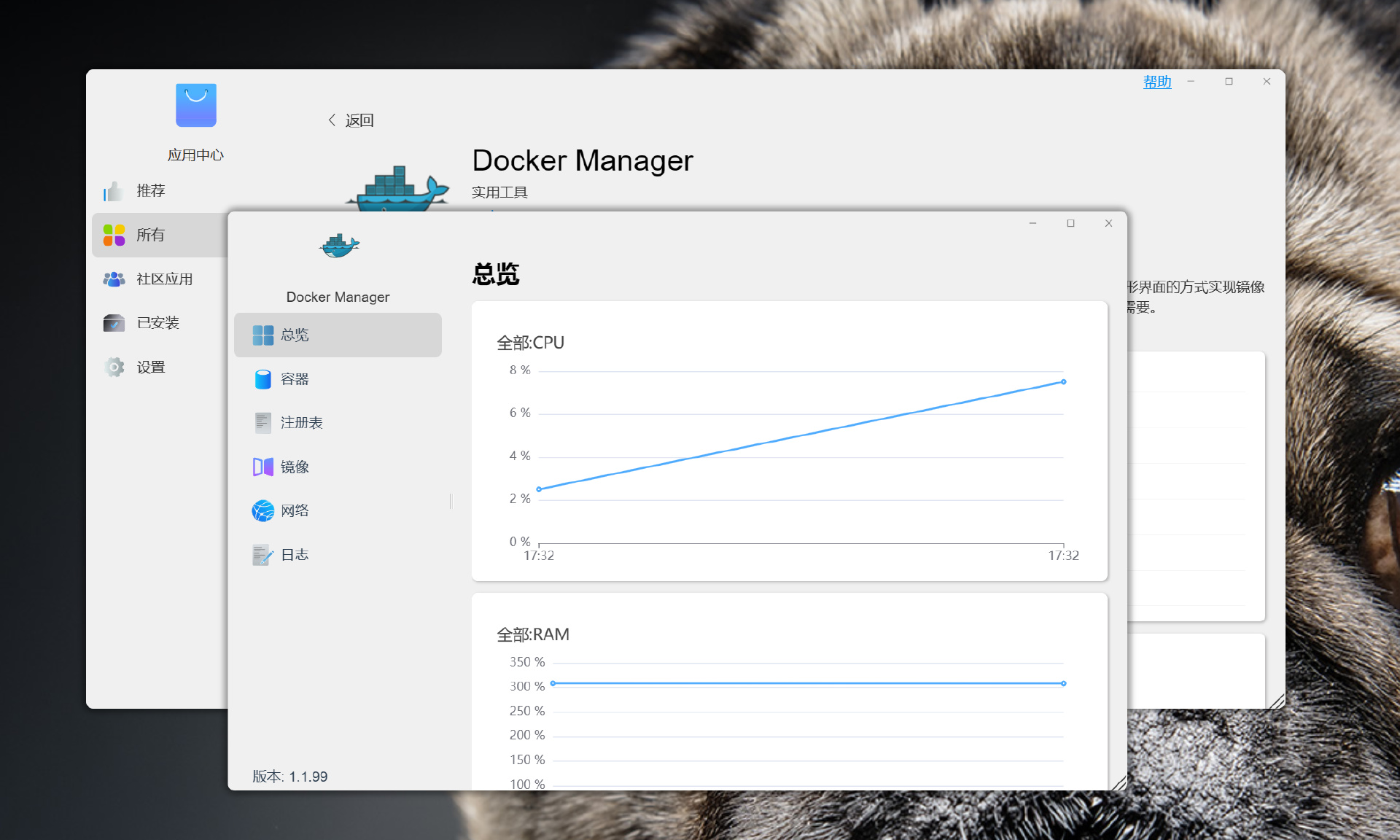The width and height of the screenshot is (1400, 840).
Task: Open the 注册表 registry section
Action: coord(300,423)
